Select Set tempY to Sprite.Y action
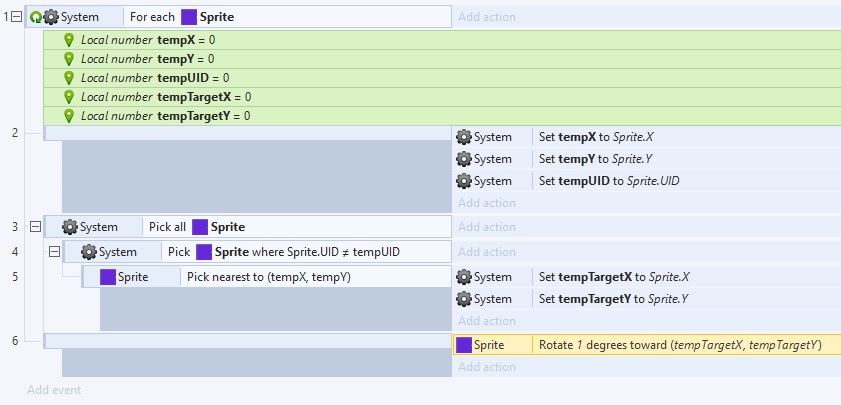The width and height of the screenshot is (841, 405). (x=647, y=159)
